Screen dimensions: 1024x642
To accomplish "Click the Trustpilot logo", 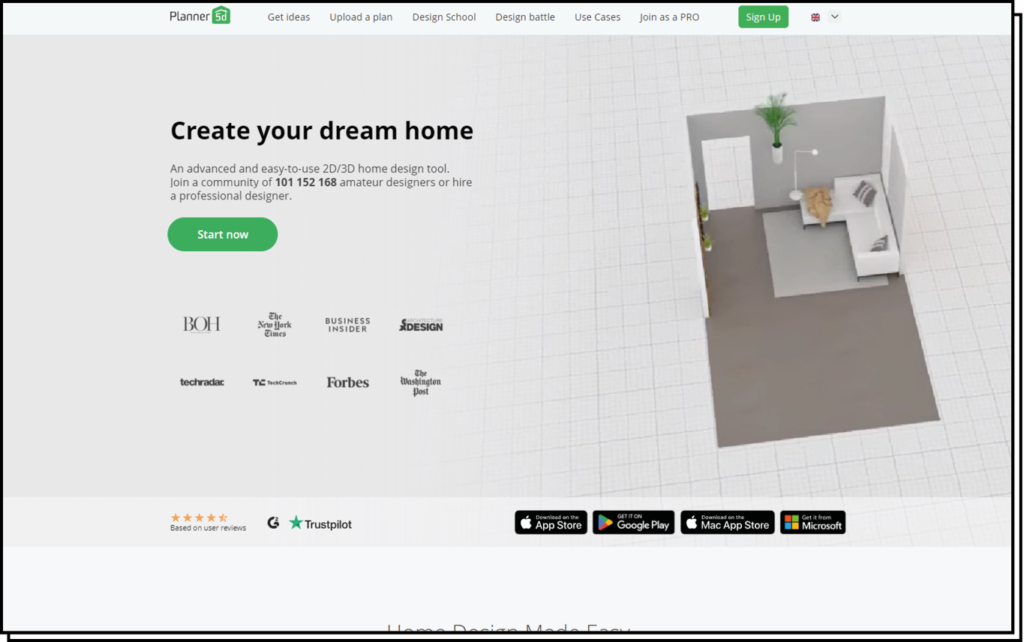I will 320,523.
